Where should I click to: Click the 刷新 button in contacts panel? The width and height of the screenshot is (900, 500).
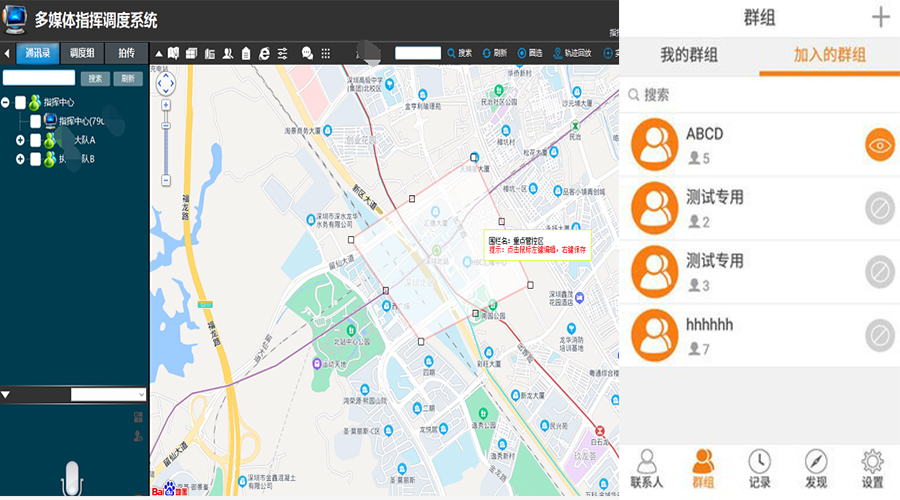click(x=126, y=78)
